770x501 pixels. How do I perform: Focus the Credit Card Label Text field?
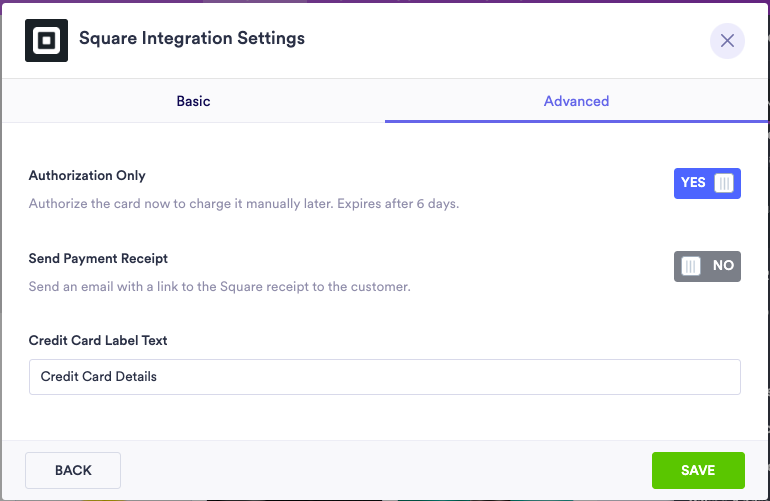point(385,377)
